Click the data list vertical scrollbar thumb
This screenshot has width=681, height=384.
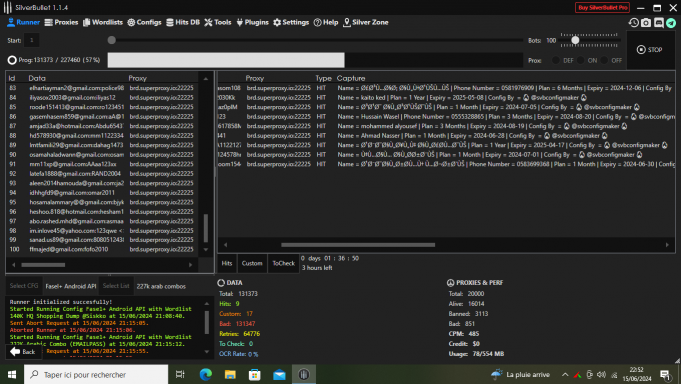pos(206,228)
